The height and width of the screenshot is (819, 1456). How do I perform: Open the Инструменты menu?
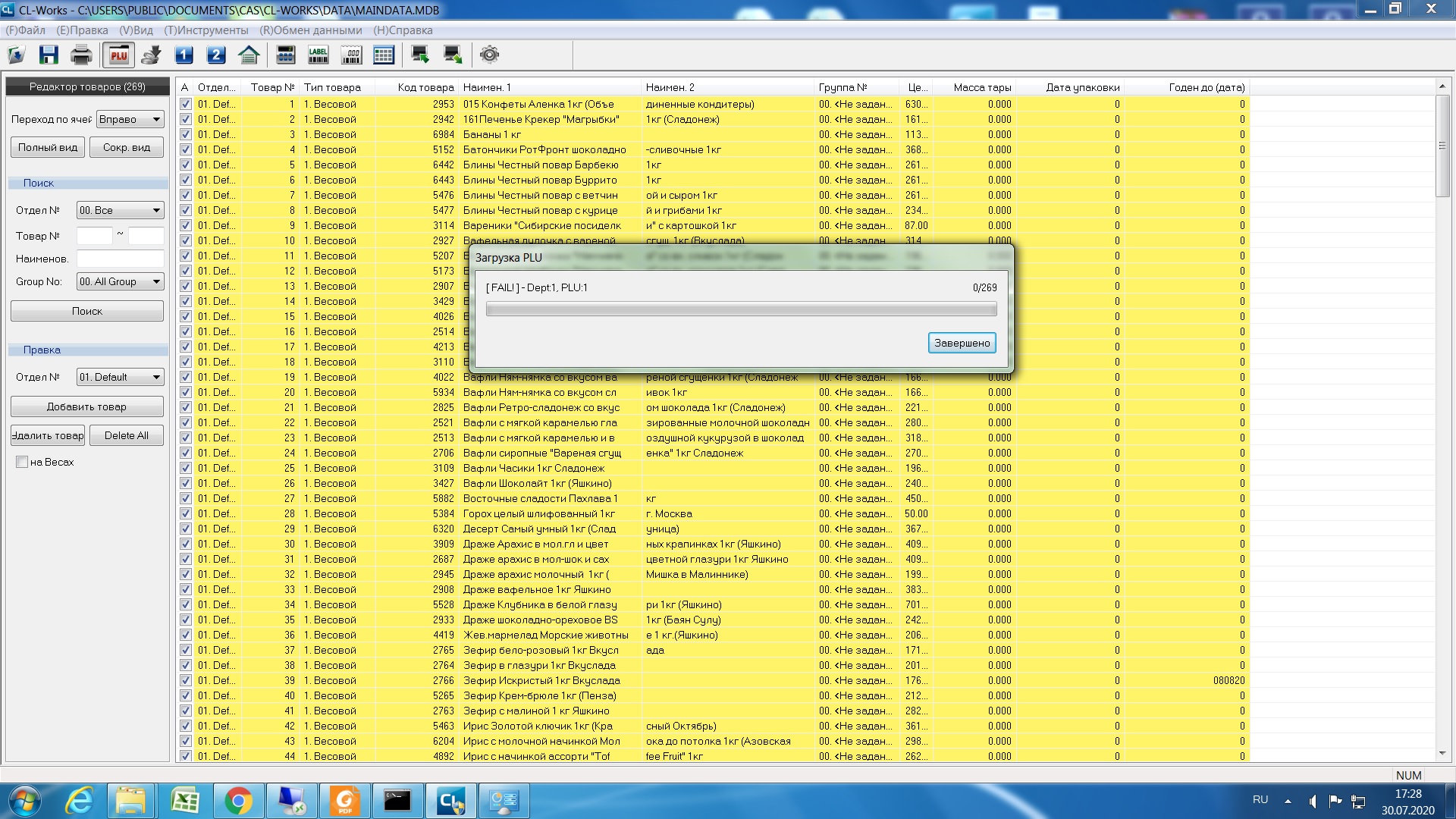206,30
